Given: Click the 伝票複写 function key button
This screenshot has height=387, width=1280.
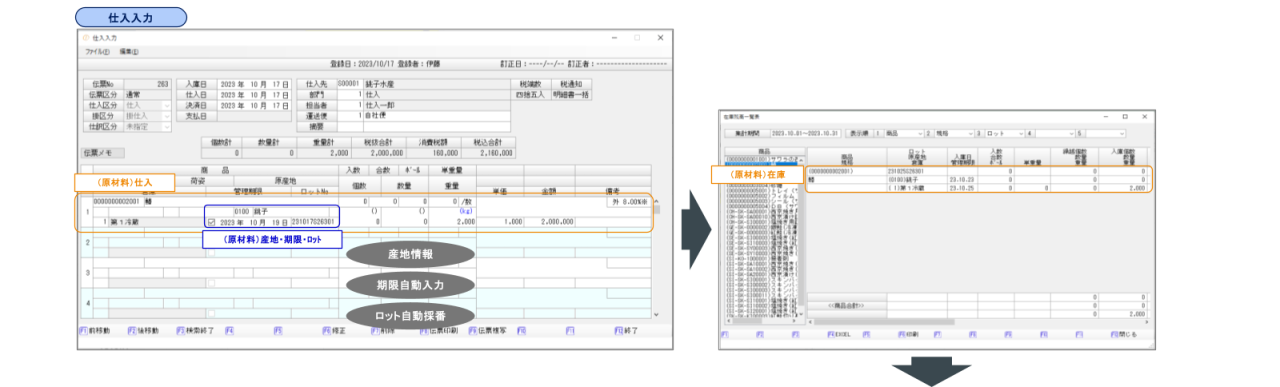Looking at the screenshot, I should (488, 330).
